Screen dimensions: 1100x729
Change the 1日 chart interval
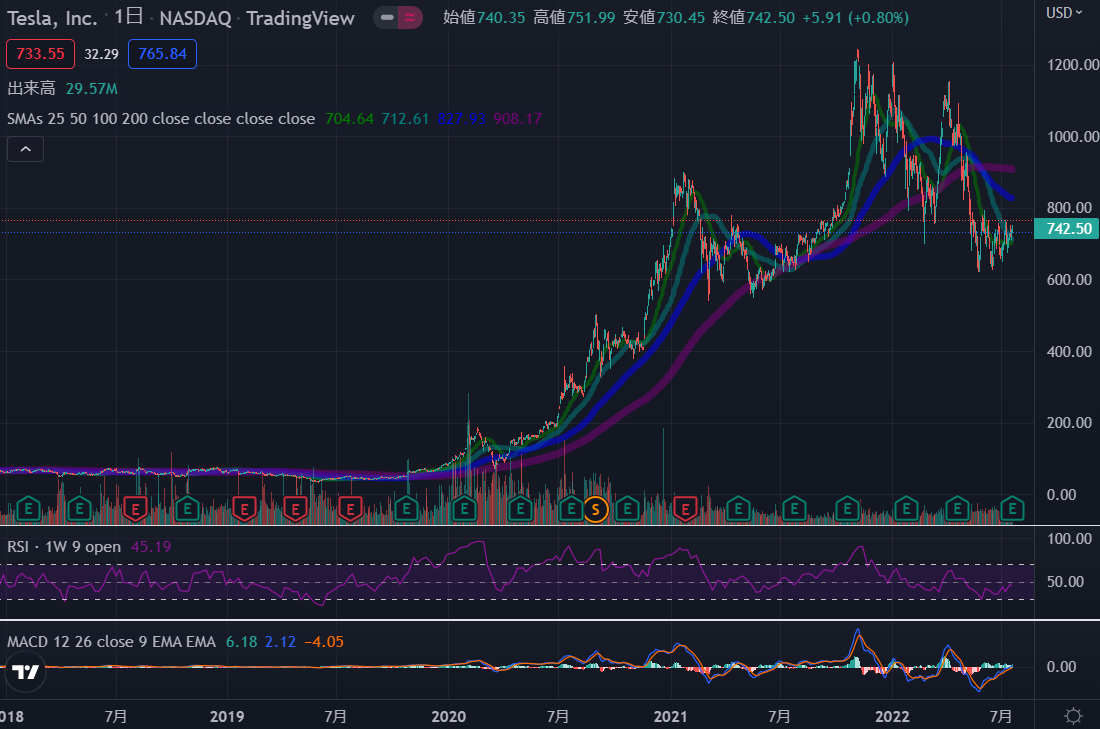(x=128, y=17)
